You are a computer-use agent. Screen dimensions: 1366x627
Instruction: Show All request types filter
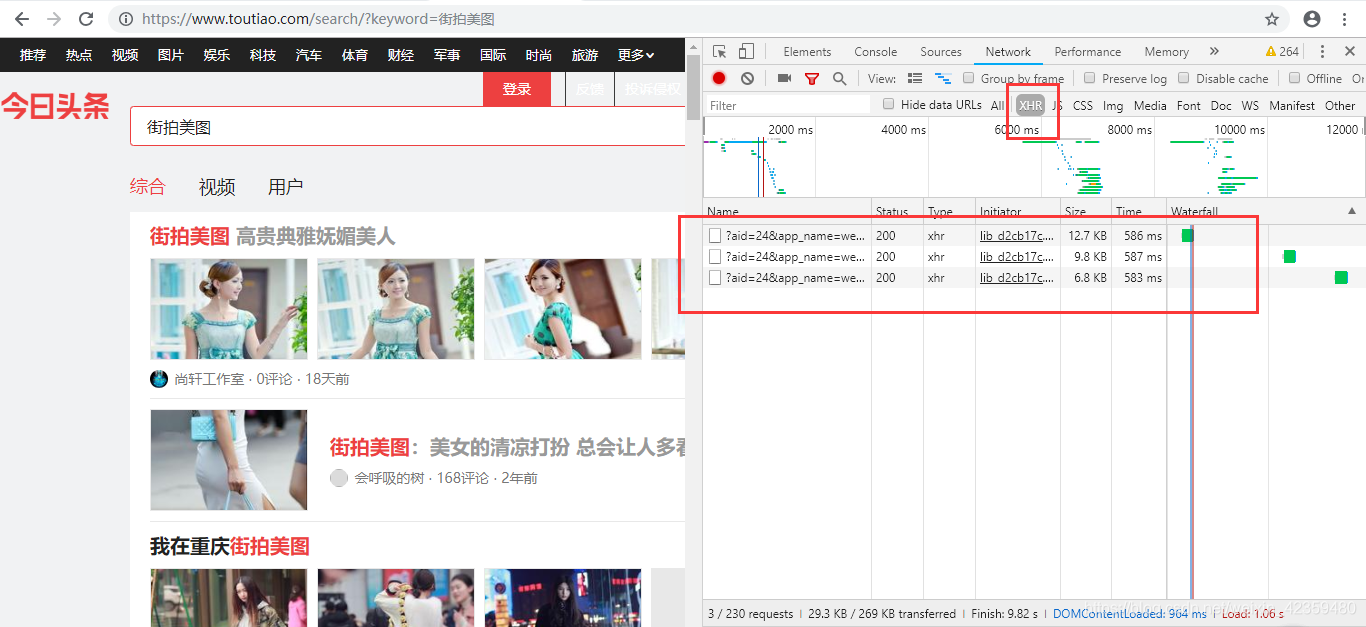(997, 105)
